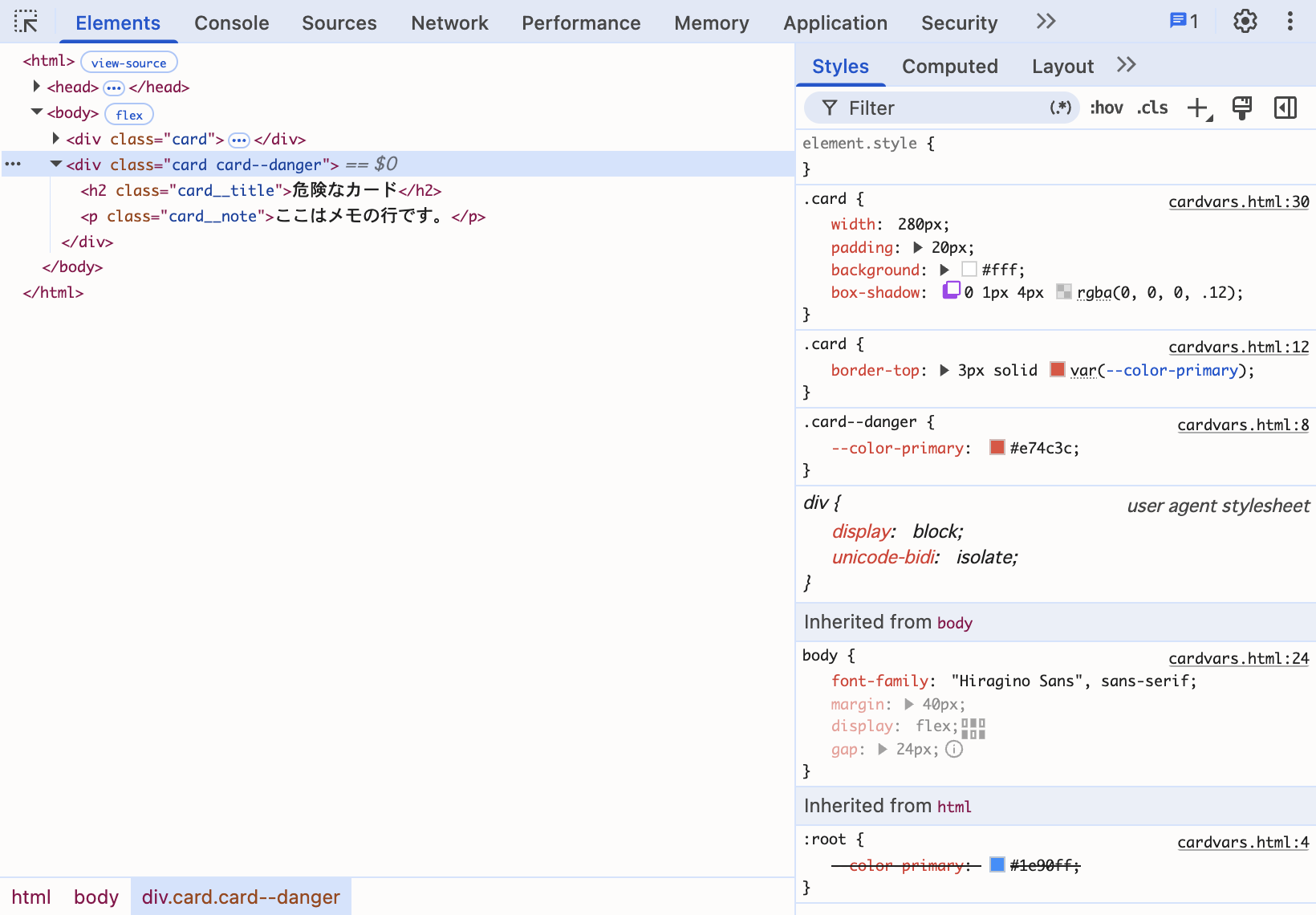
Task: Switch to the Computed sidebar tab
Action: pyautogui.click(x=950, y=66)
